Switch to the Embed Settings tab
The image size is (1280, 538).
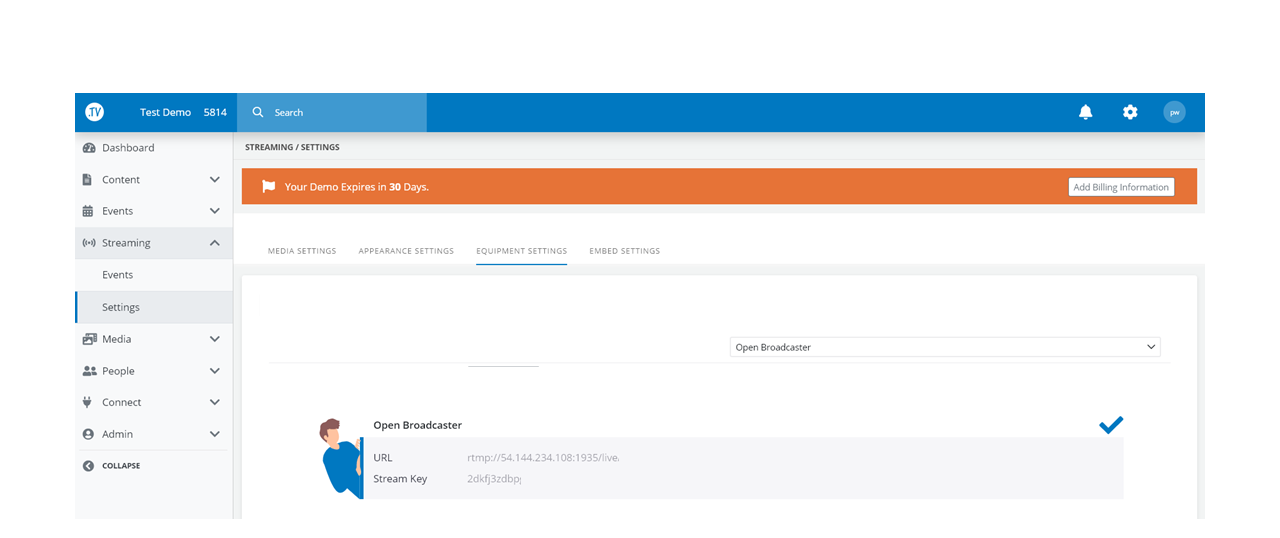click(x=624, y=251)
